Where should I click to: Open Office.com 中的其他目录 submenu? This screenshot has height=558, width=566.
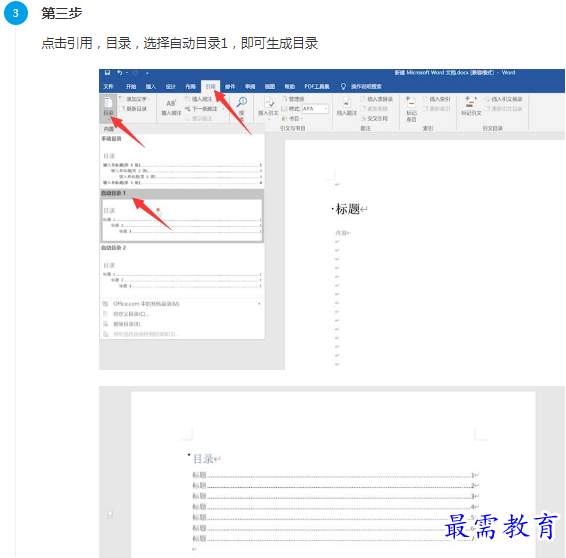[182, 304]
